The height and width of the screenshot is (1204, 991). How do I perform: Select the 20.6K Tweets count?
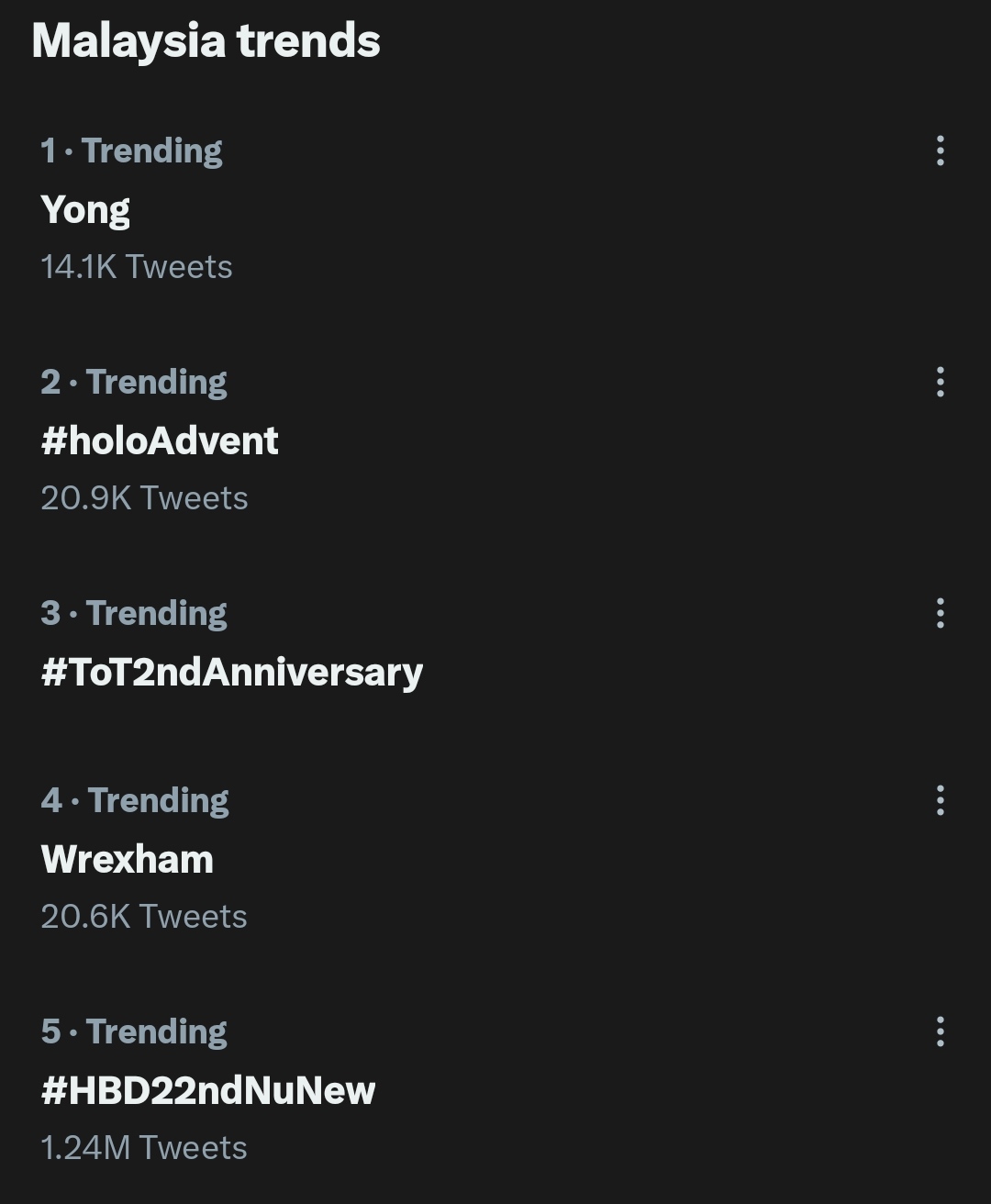[144, 917]
